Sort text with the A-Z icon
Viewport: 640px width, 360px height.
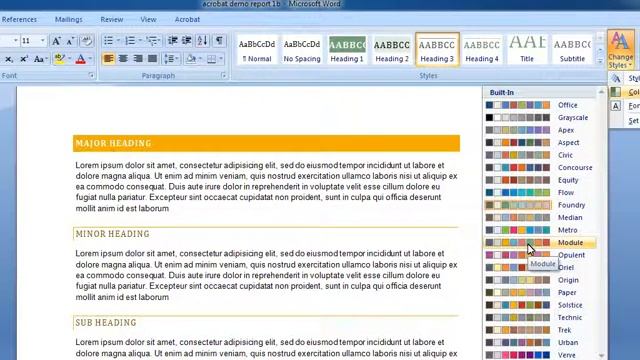tap(202, 40)
